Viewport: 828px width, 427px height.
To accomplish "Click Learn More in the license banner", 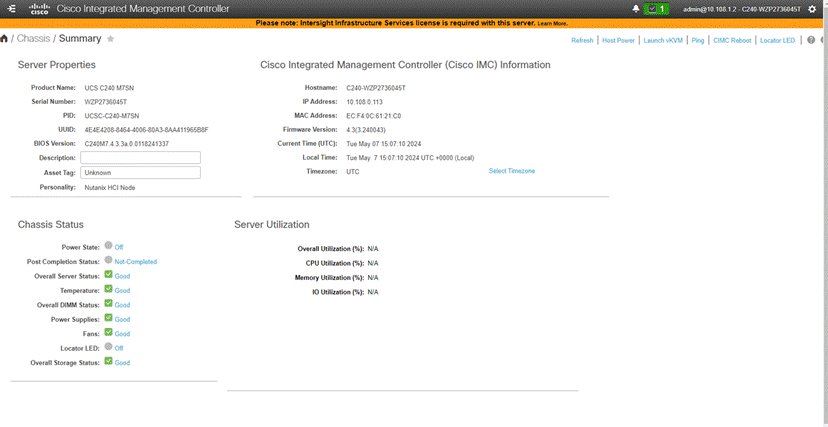I will [x=552, y=24].
